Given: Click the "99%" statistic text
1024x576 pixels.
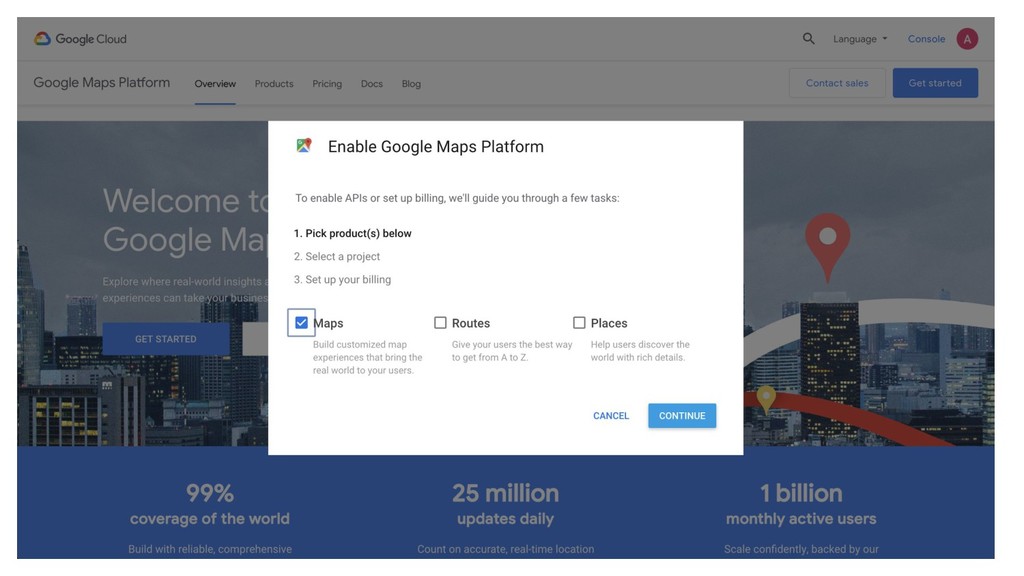Looking at the screenshot, I should click(x=210, y=493).
